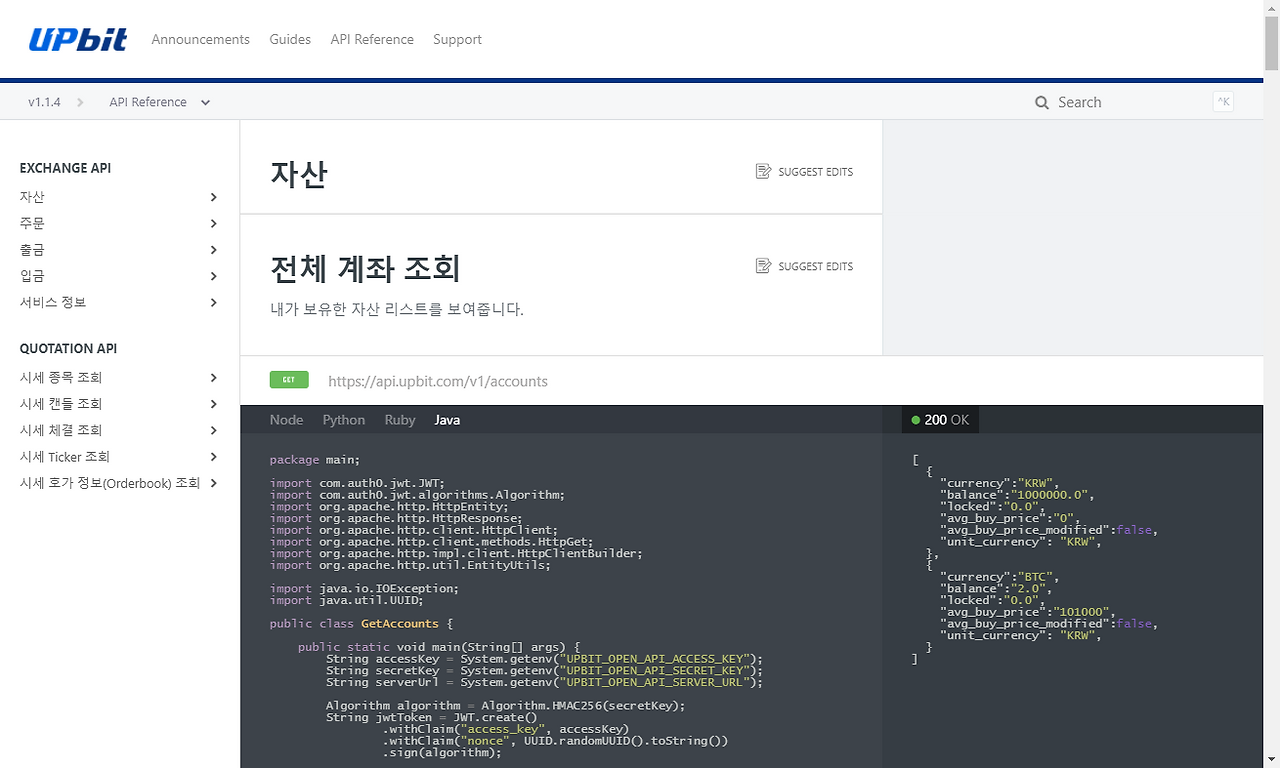Open Support in the top navigation
The width and height of the screenshot is (1280, 768).
point(457,39)
